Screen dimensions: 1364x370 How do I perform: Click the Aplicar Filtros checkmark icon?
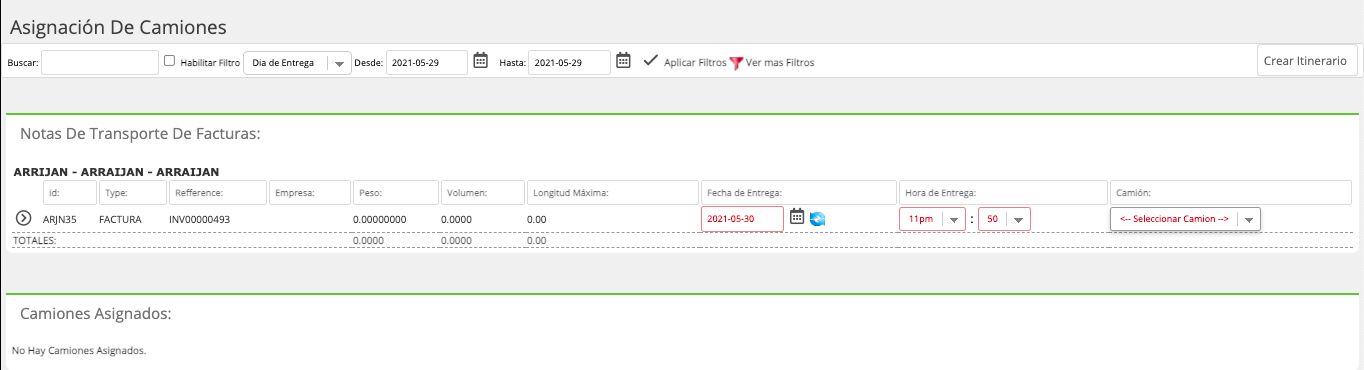coord(650,60)
